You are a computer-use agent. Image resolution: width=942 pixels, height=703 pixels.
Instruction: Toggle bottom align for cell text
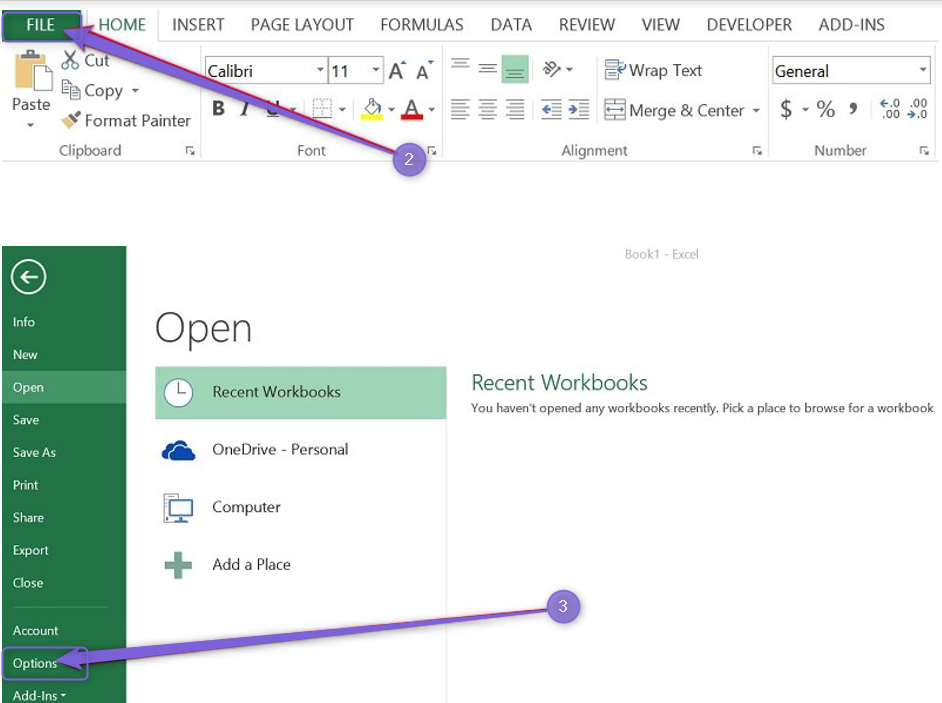click(515, 69)
